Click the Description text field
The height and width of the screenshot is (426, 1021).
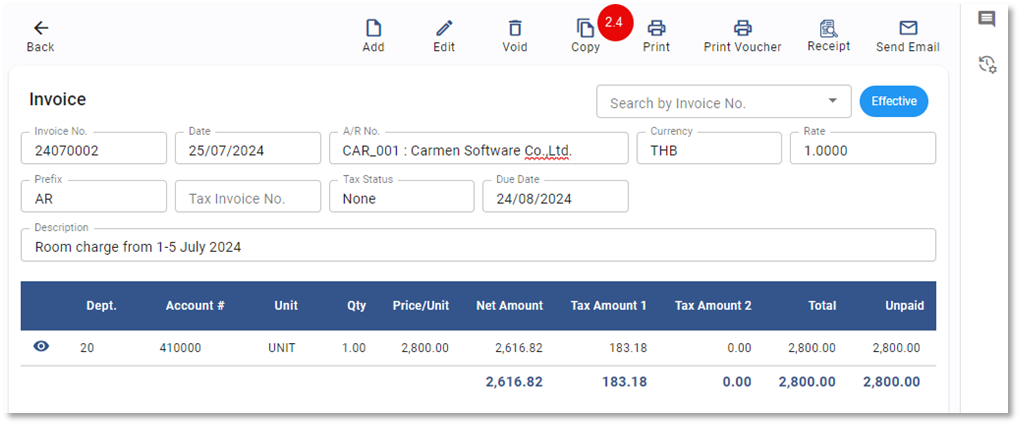pyautogui.click(x=478, y=246)
